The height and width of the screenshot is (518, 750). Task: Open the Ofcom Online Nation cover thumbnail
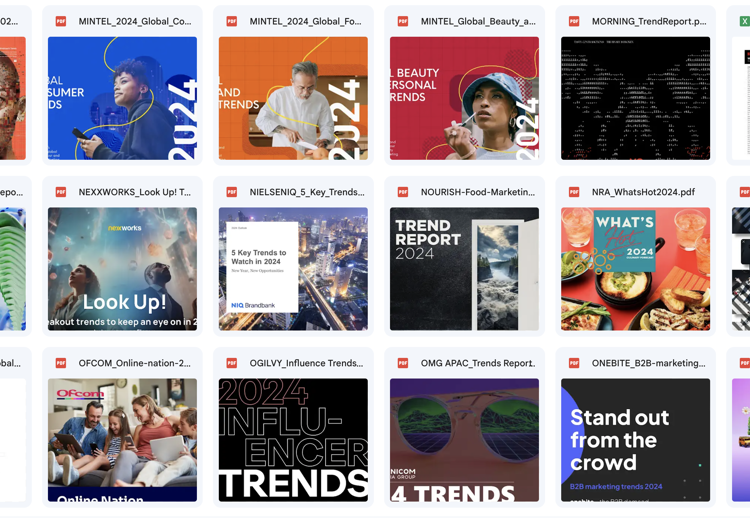122,440
